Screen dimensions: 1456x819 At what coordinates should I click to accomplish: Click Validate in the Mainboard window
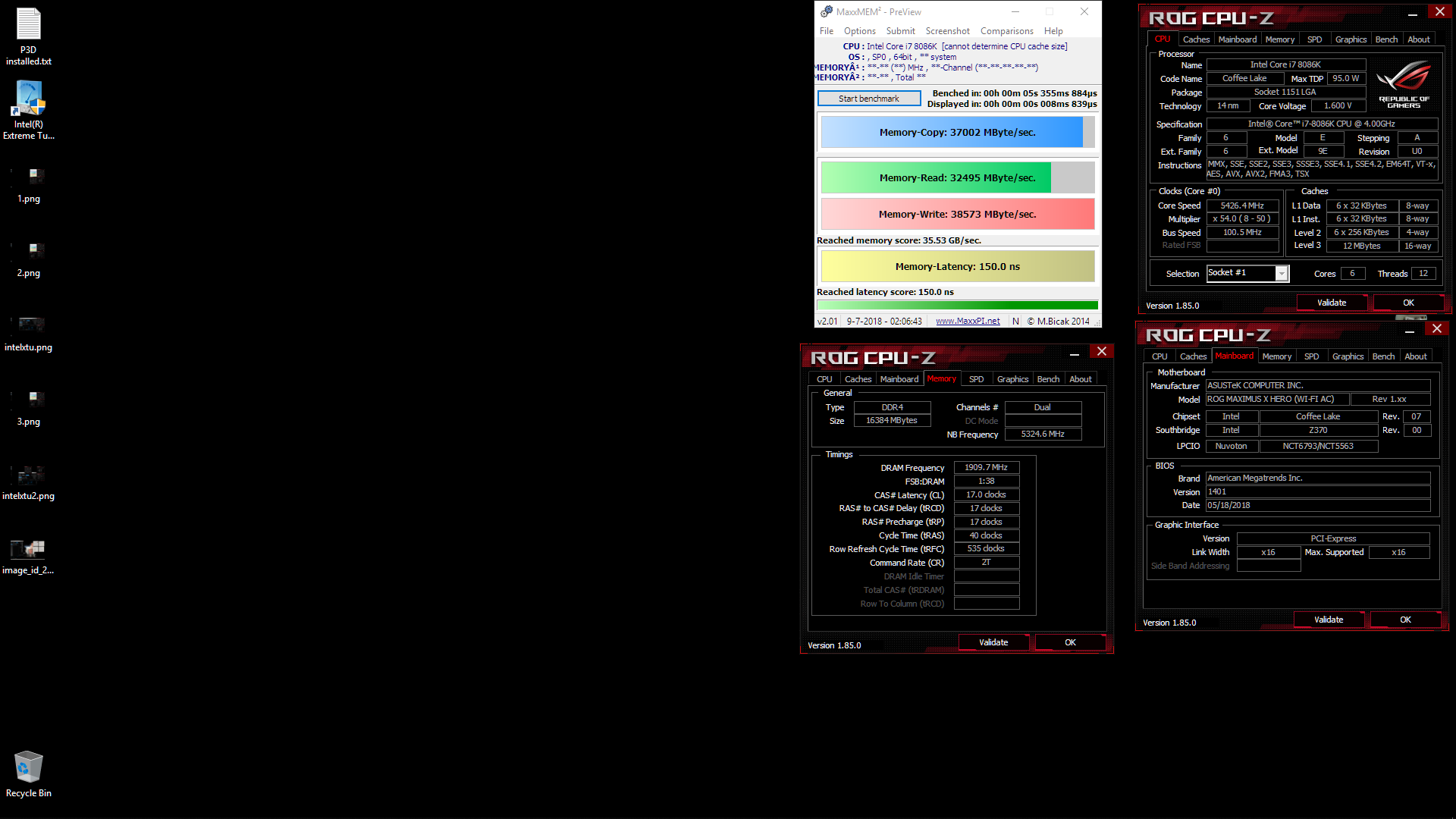click(x=1329, y=620)
